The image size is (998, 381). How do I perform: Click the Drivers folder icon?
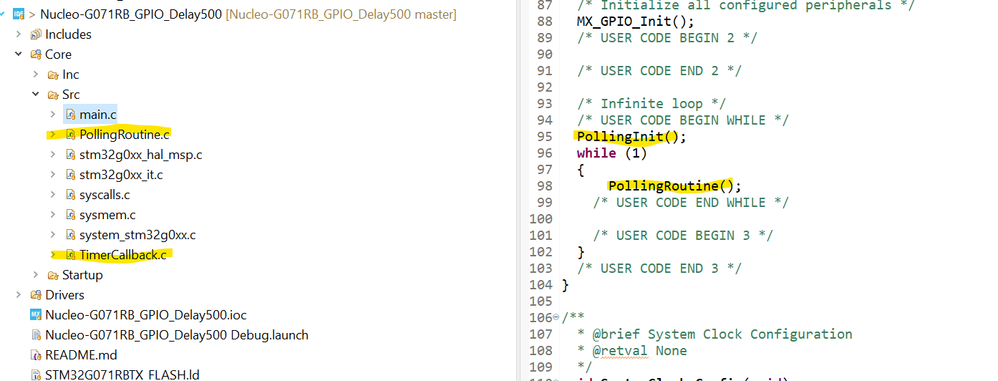36,295
